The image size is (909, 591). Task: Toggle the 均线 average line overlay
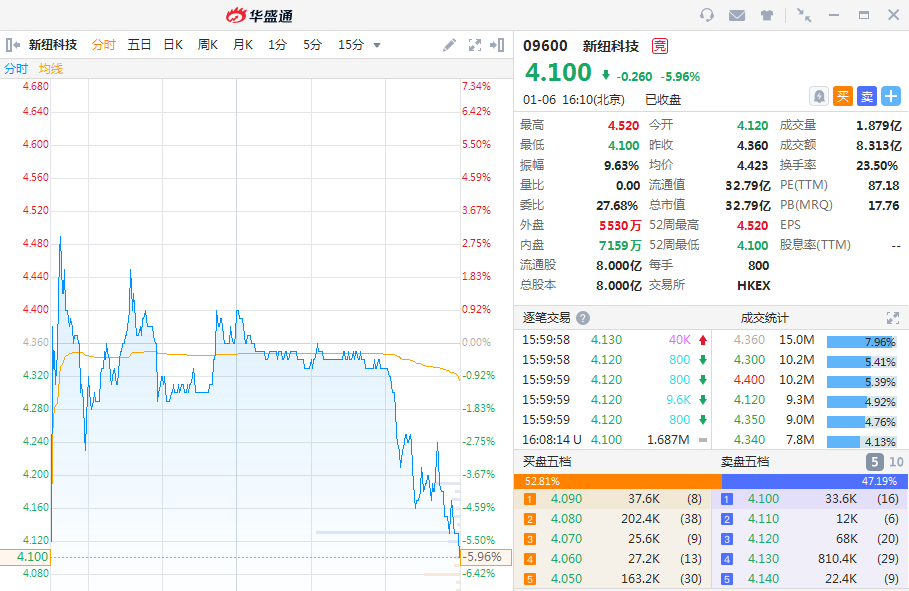coord(51,68)
